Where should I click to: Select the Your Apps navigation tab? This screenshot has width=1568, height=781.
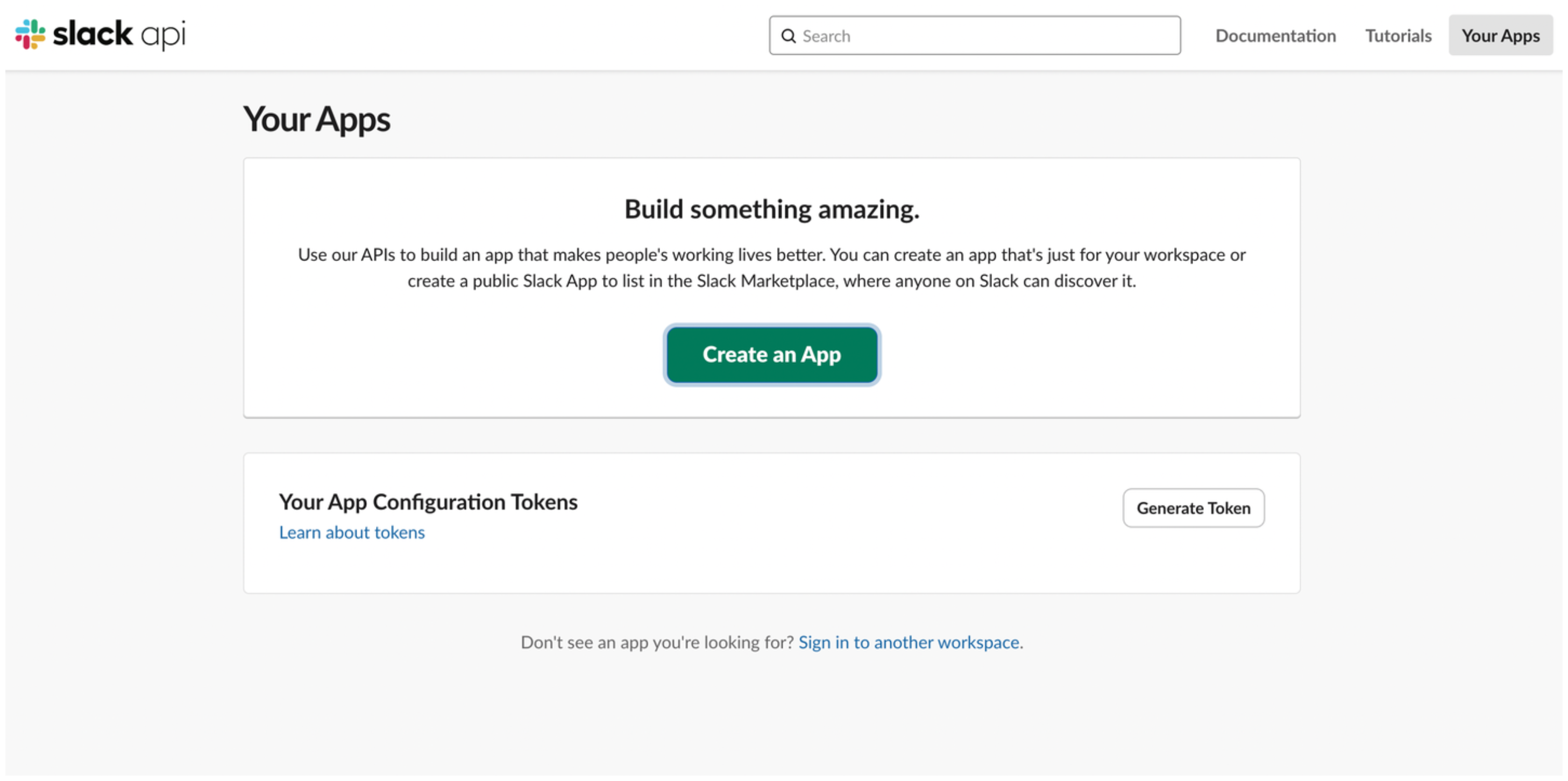tap(1500, 36)
